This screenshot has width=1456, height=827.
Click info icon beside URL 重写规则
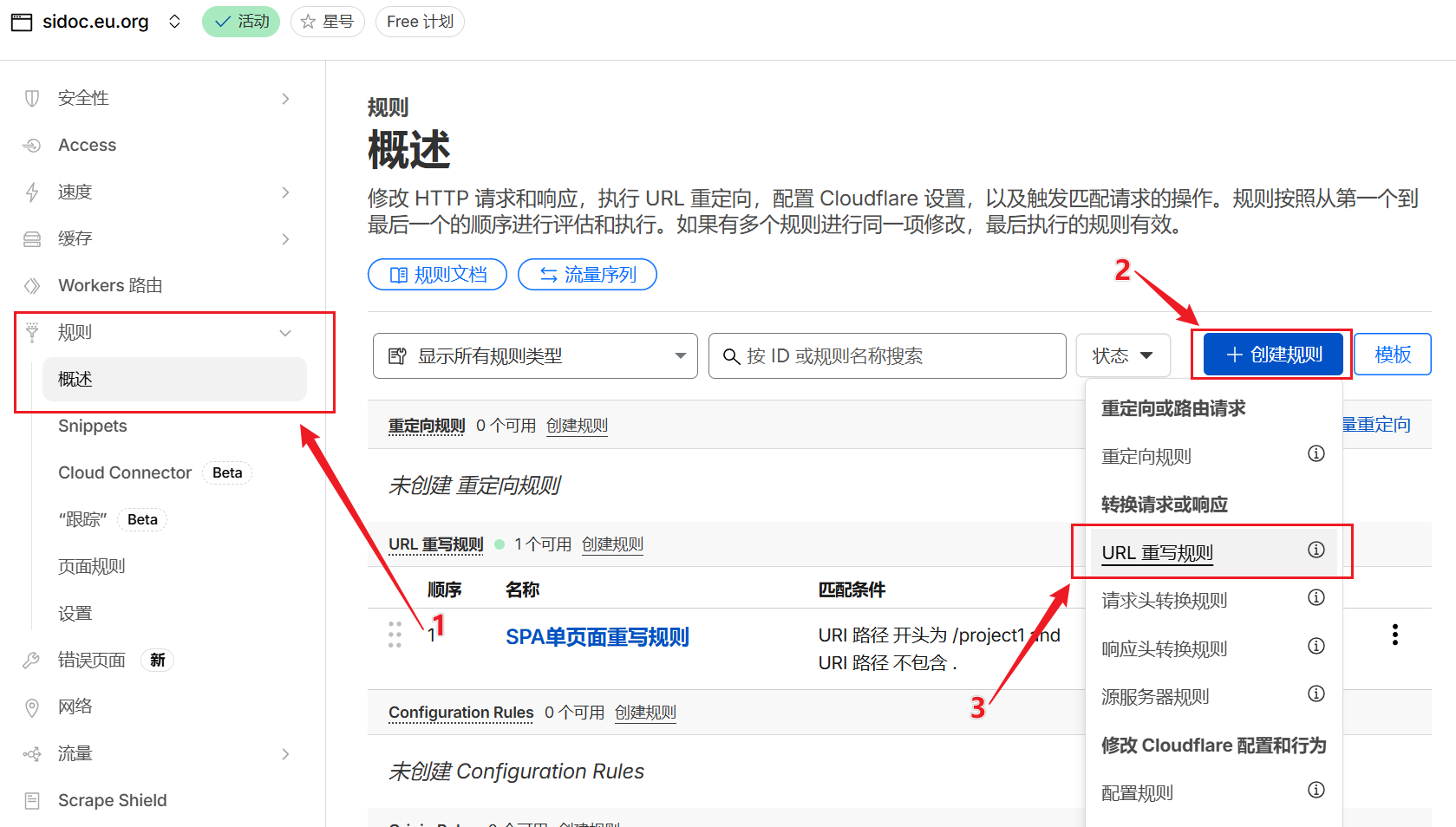pyautogui.click(x=1316, y=550)
